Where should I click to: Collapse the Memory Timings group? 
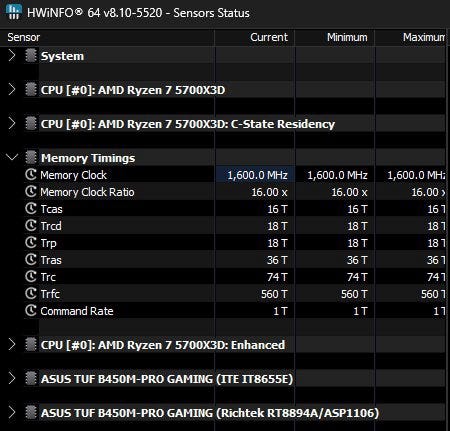click(12, 157)
